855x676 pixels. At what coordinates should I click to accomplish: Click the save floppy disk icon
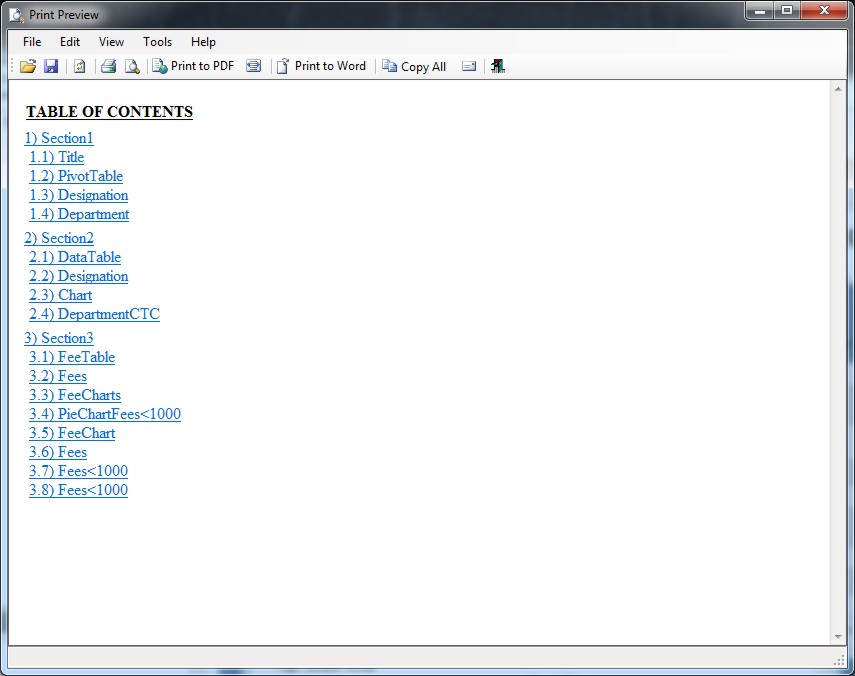tap(51, 66)
